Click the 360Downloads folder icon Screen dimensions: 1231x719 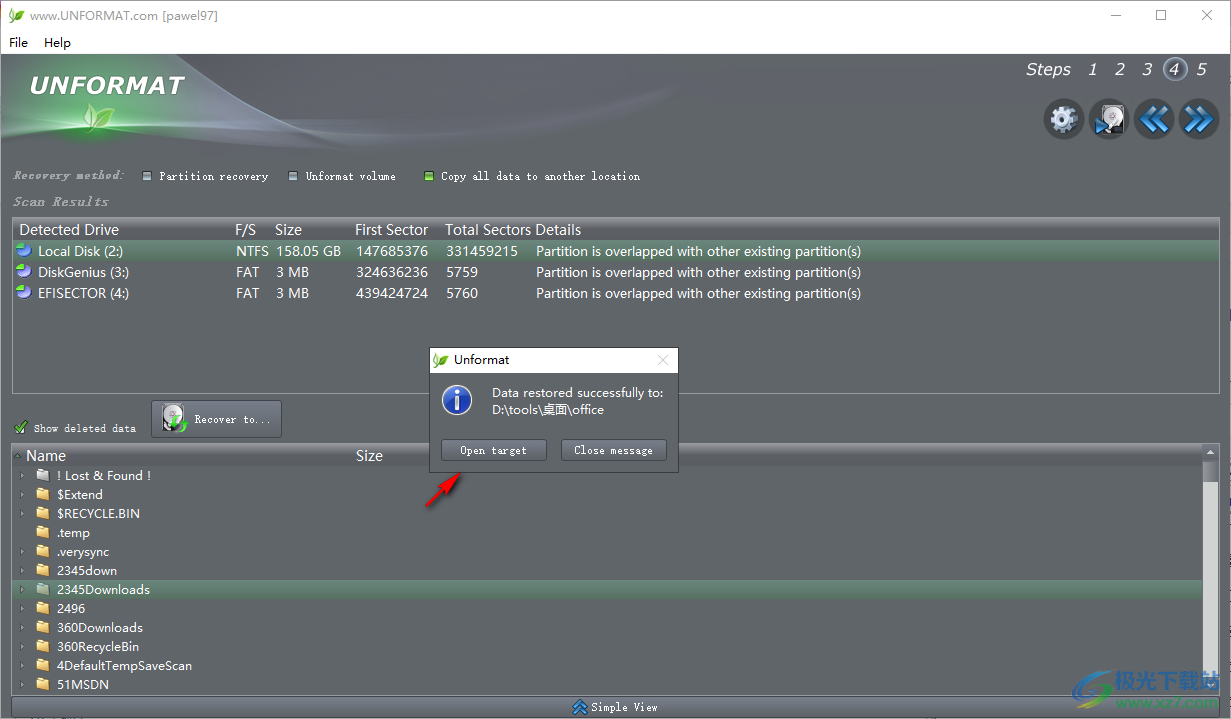click(x=42, y=628)
